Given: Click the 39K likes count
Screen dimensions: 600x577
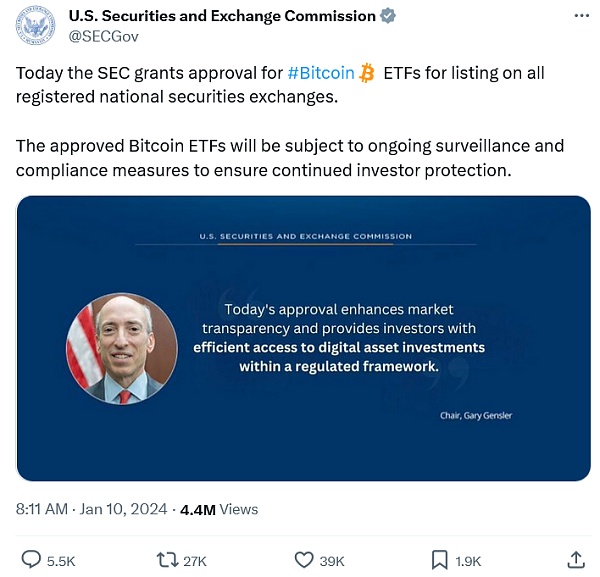Looking at the screenshot, I should 333,560.
